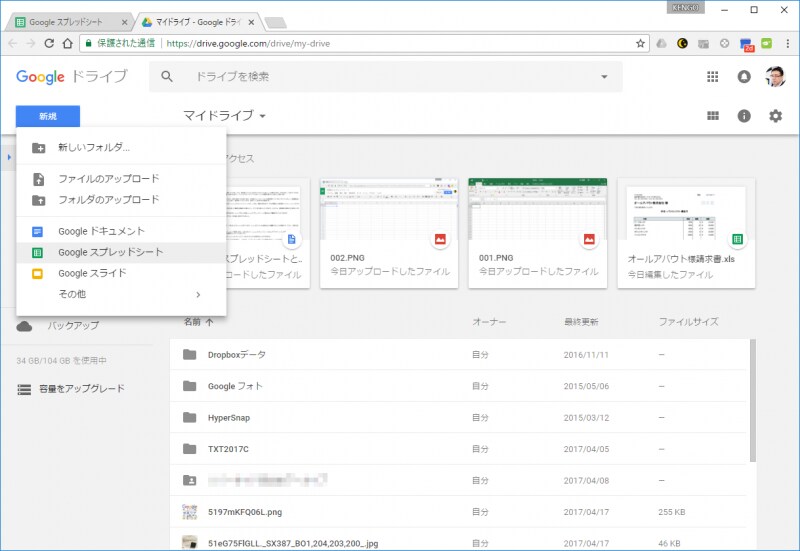Open the Chrome three-dot menu

pos(788,43)
